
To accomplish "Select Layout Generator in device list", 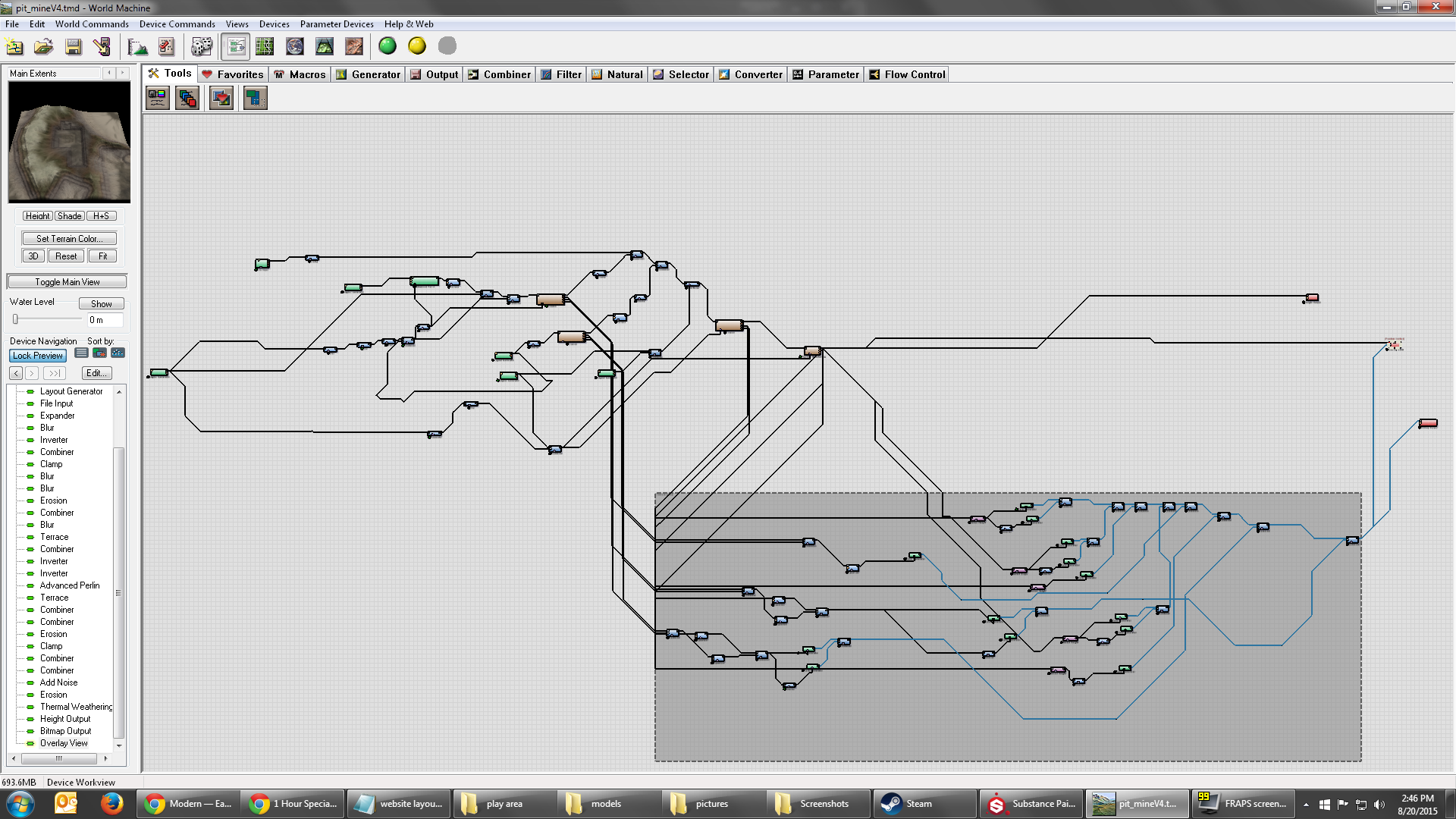I will (71, 391).
